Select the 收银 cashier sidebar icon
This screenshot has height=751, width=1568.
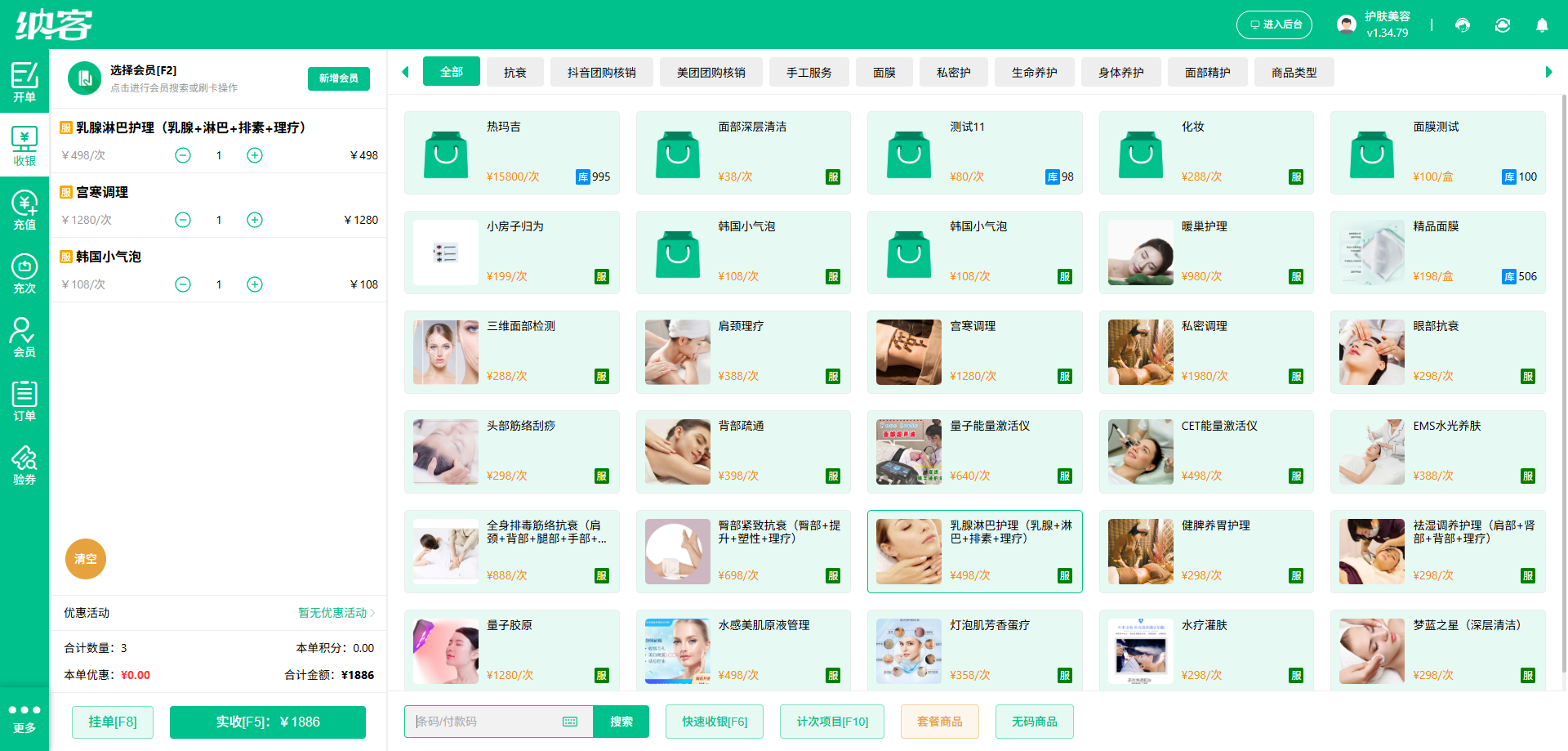(x=24, y=145)
